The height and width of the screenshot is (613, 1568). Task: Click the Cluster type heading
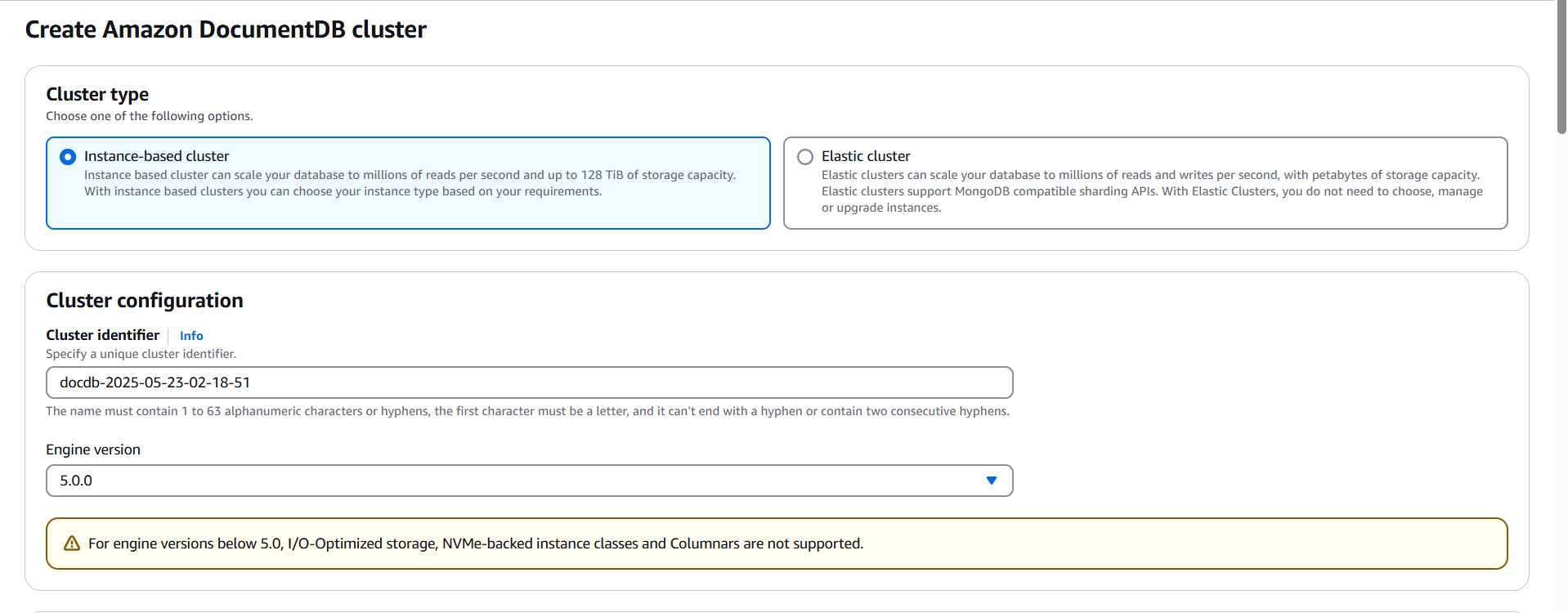[97, 94]
